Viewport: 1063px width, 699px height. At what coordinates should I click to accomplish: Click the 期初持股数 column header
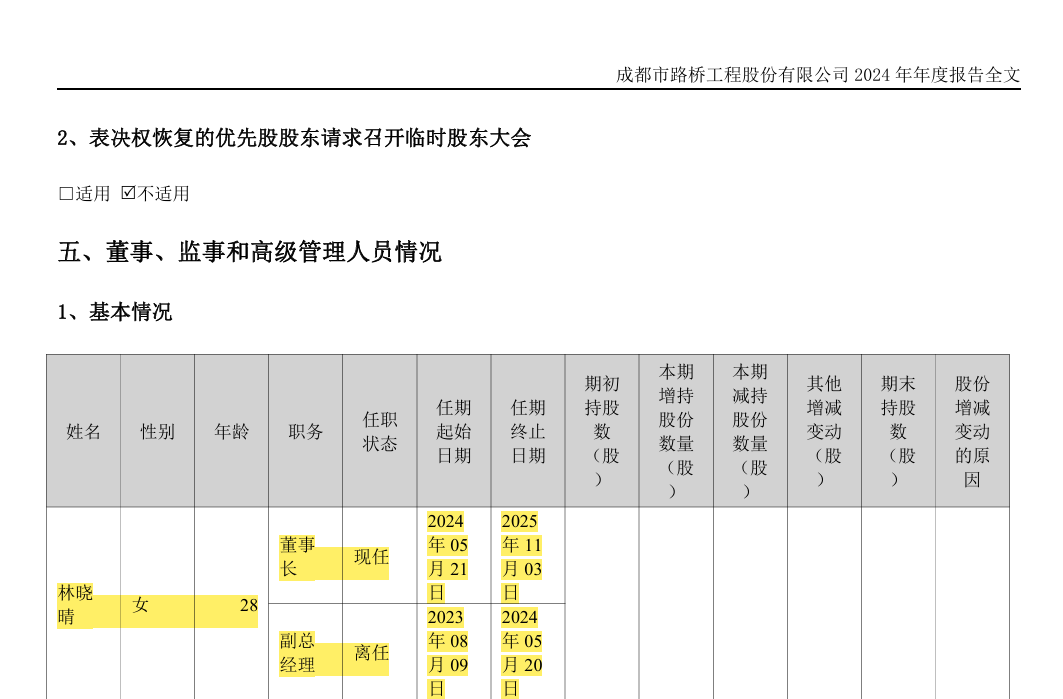tap(602, 432)
